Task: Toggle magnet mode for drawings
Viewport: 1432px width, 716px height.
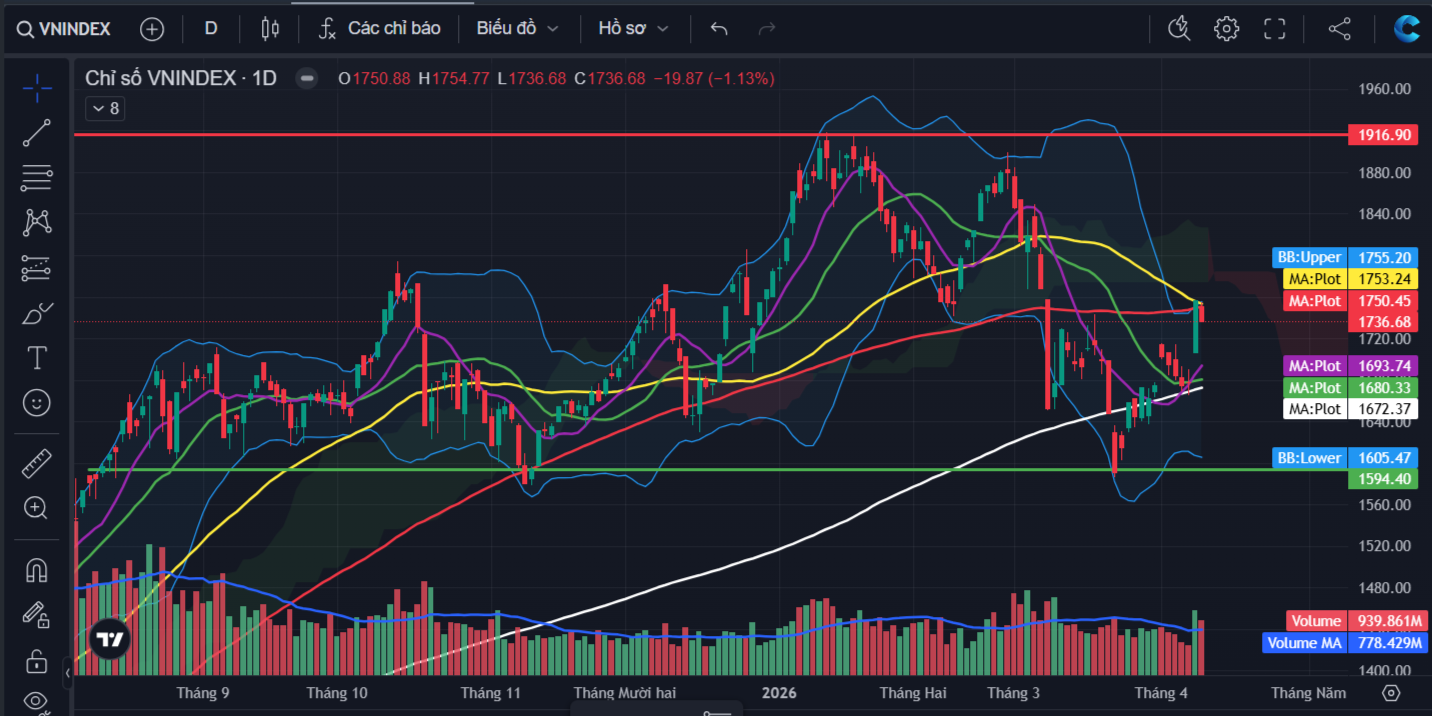Action: (37, 570)
